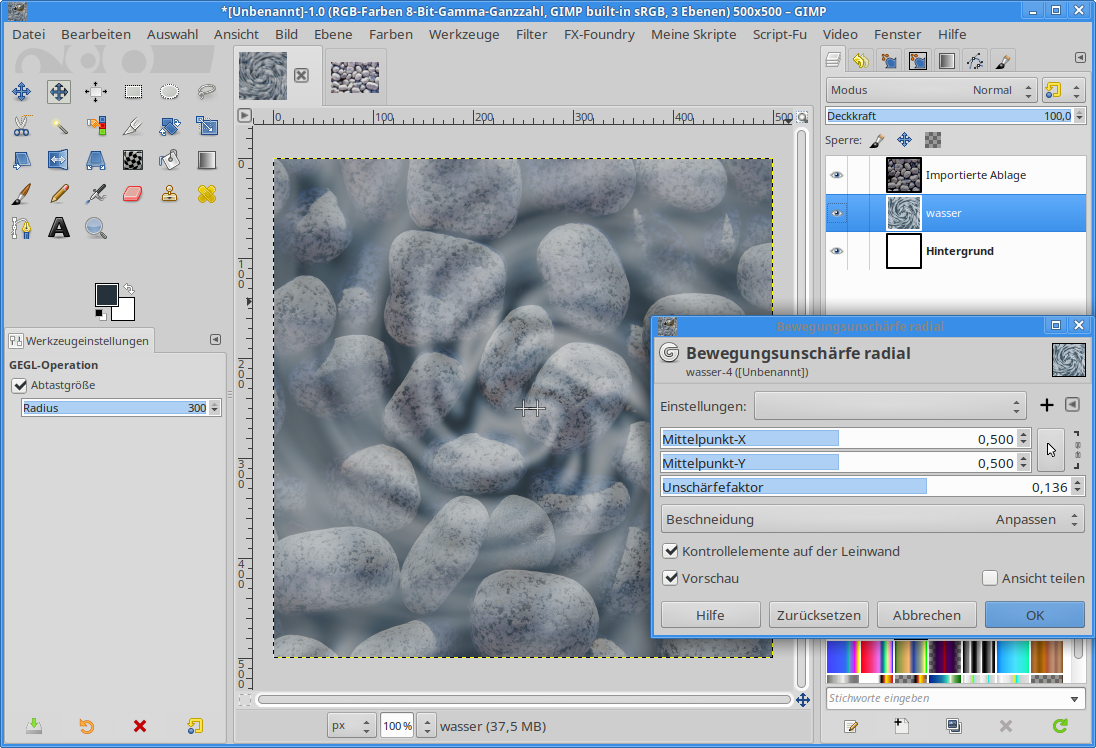Select the Paintbrush tool
The height and width of the screenshot is (748, 1096).
click(x=21, y=193)
